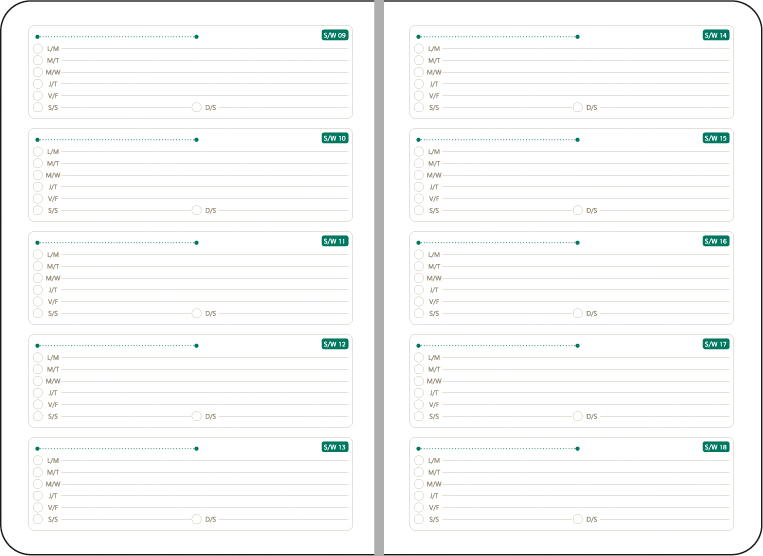This screenshot has width=763, height=556.
Task: Select the S/W 11 week label
Action: pyautogui.click(x=335, y=241)
